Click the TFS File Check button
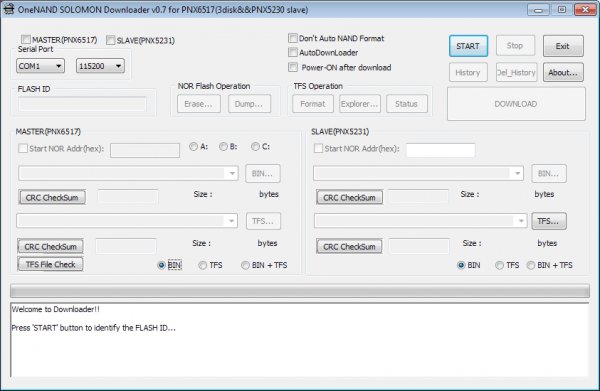This screenshot has height=391, width=600. tap(50, 264)
